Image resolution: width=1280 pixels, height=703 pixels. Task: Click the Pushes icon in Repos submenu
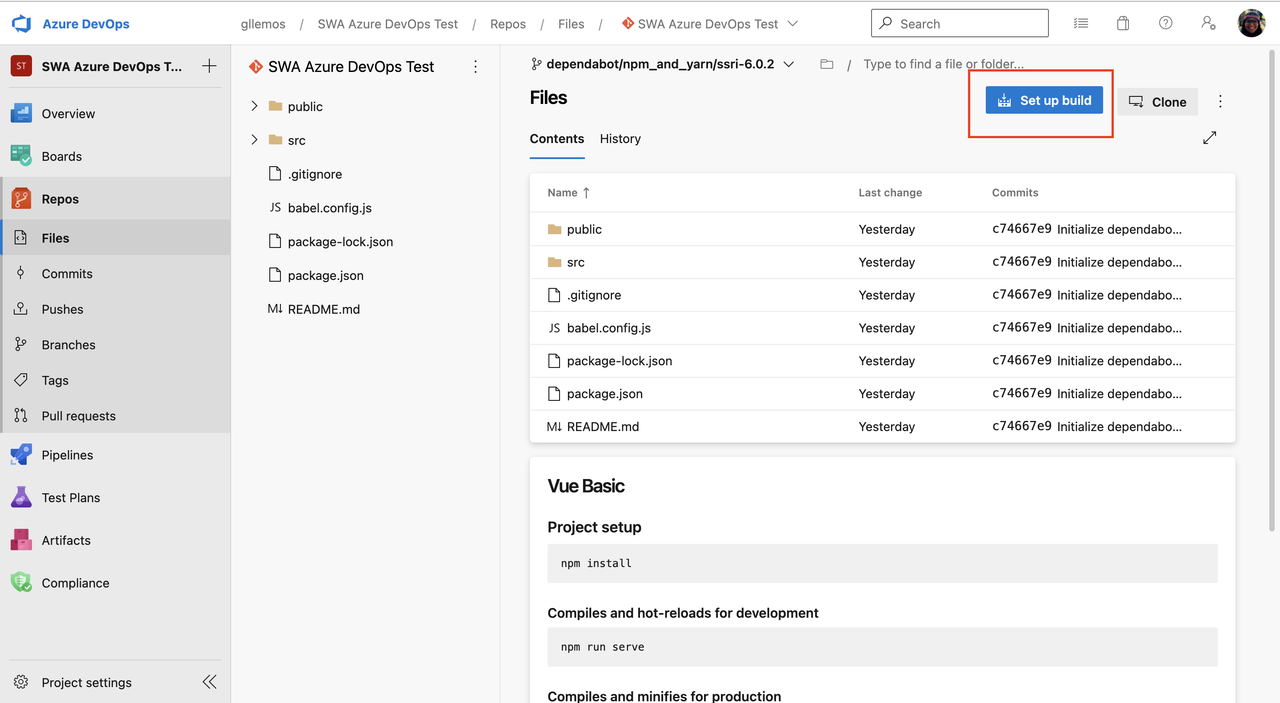21,309
